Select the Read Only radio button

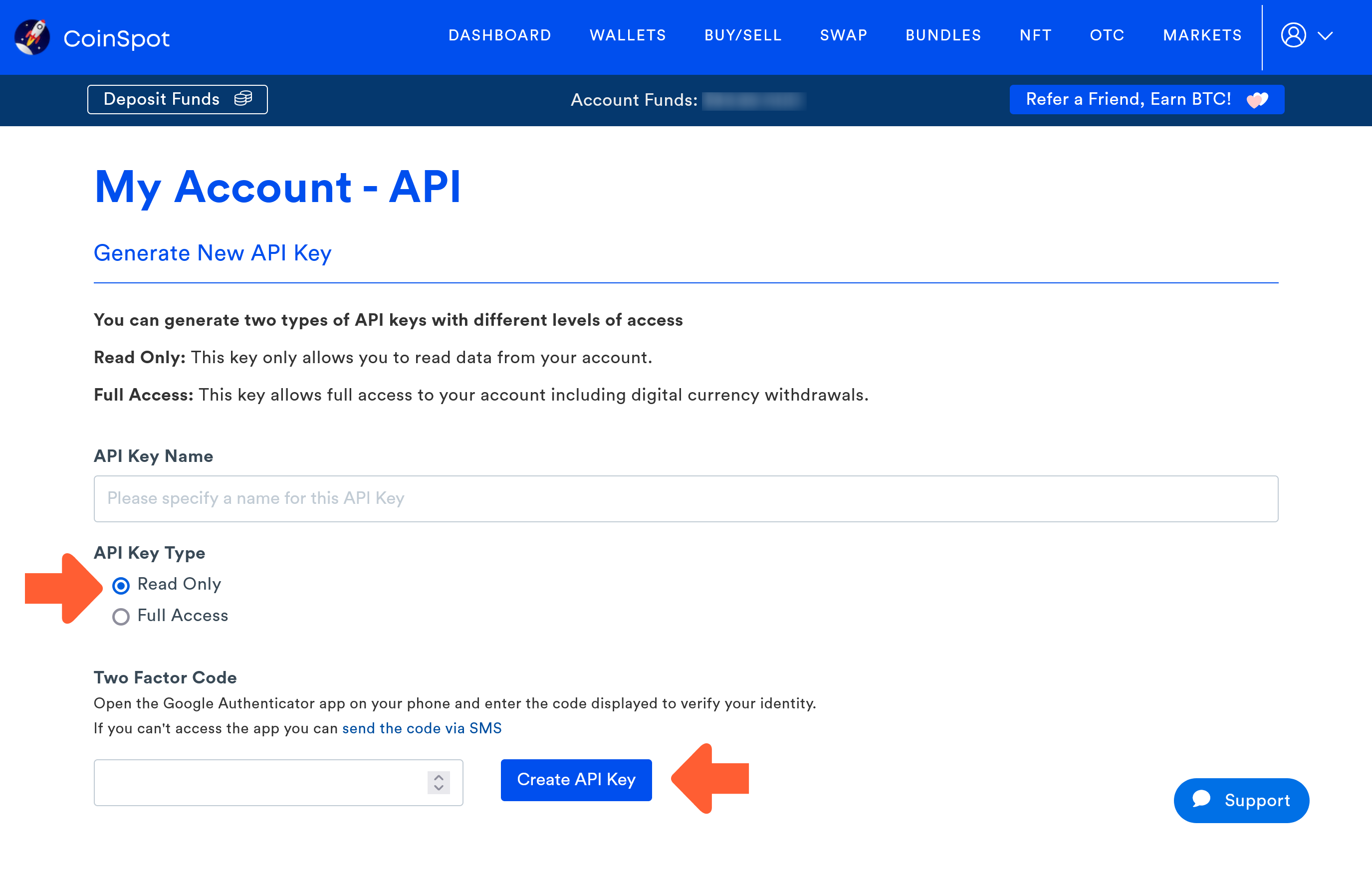click(x=121, y=585)
